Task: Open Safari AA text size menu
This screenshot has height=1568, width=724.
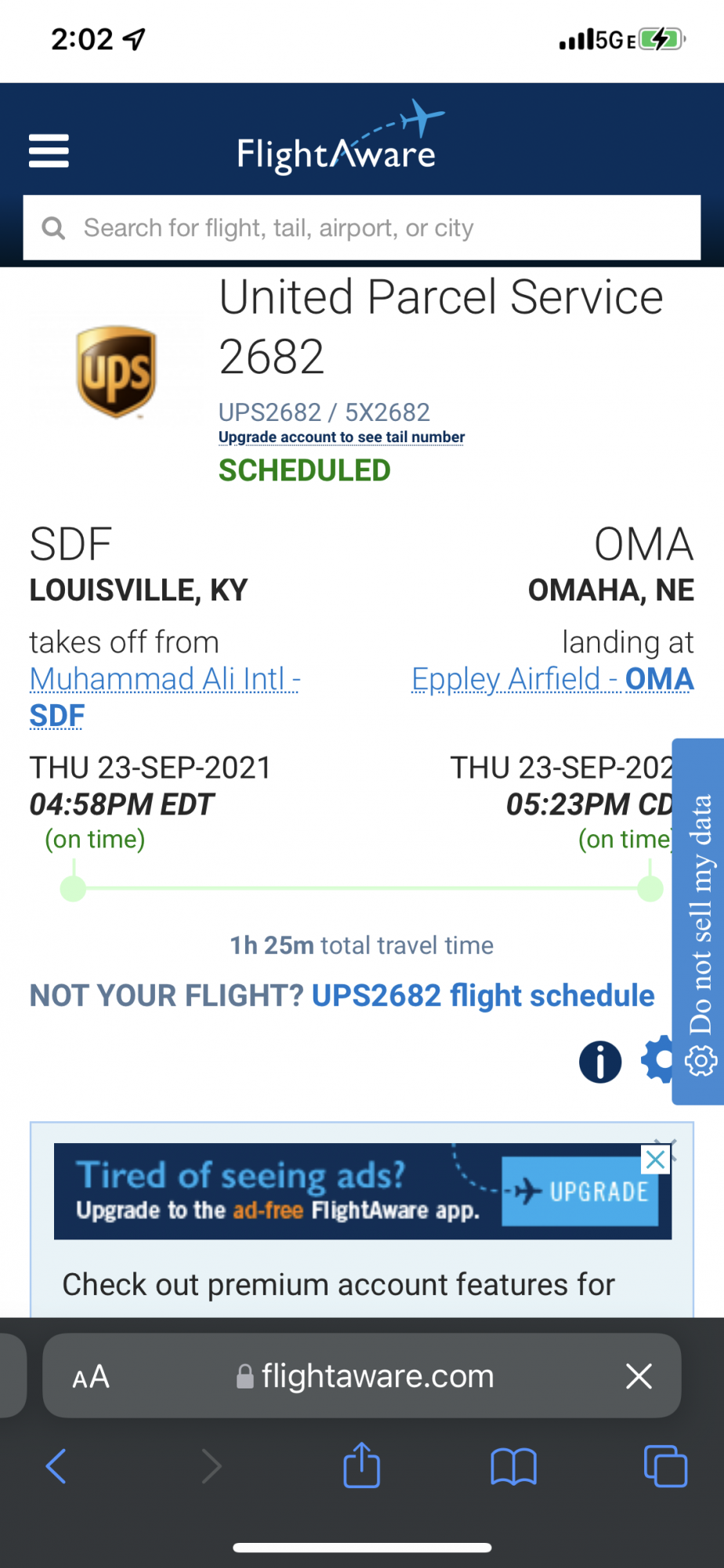Action: (91, 1377)
